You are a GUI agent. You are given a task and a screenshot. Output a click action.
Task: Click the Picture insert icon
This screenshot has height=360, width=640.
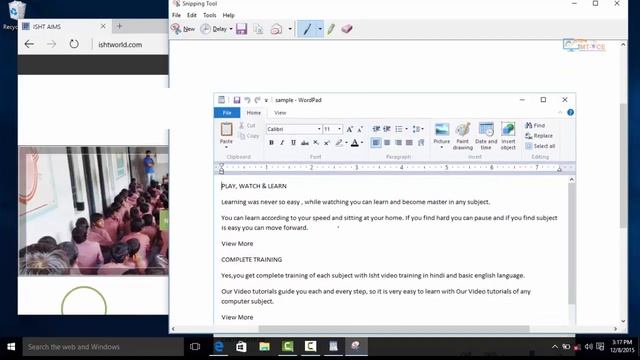pos(442,130)
